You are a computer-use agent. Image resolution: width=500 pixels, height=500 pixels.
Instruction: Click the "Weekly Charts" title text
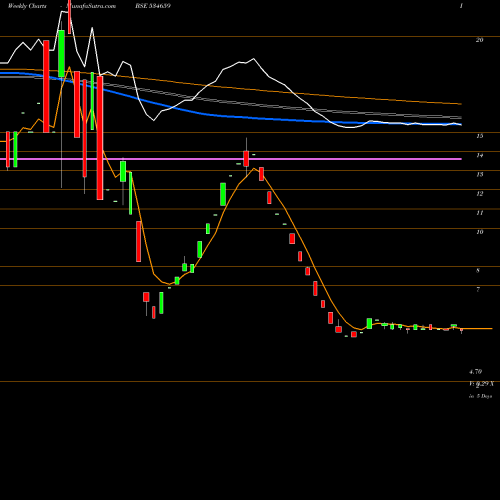[27, 6]
